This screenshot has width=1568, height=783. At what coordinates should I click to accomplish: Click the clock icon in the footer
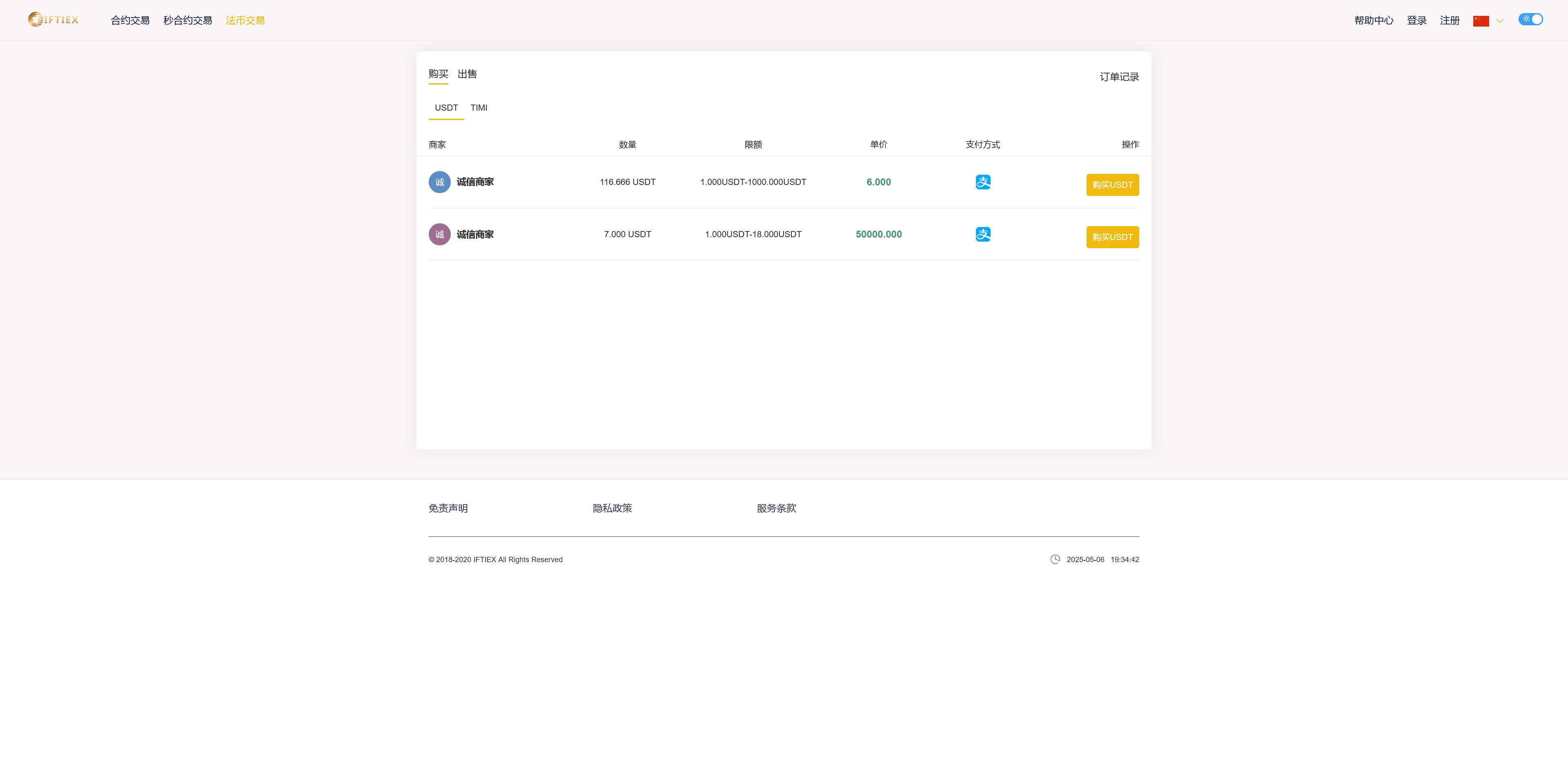(x=1055, y=559)
